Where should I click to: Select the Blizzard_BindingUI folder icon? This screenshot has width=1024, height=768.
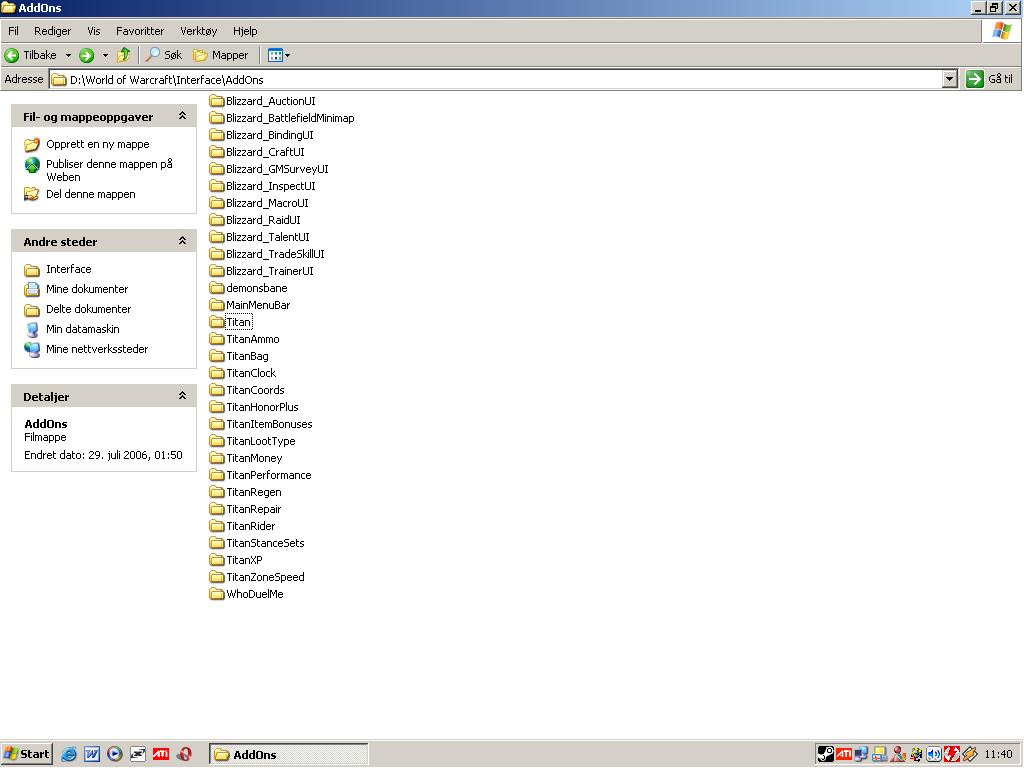pos(217,135)
